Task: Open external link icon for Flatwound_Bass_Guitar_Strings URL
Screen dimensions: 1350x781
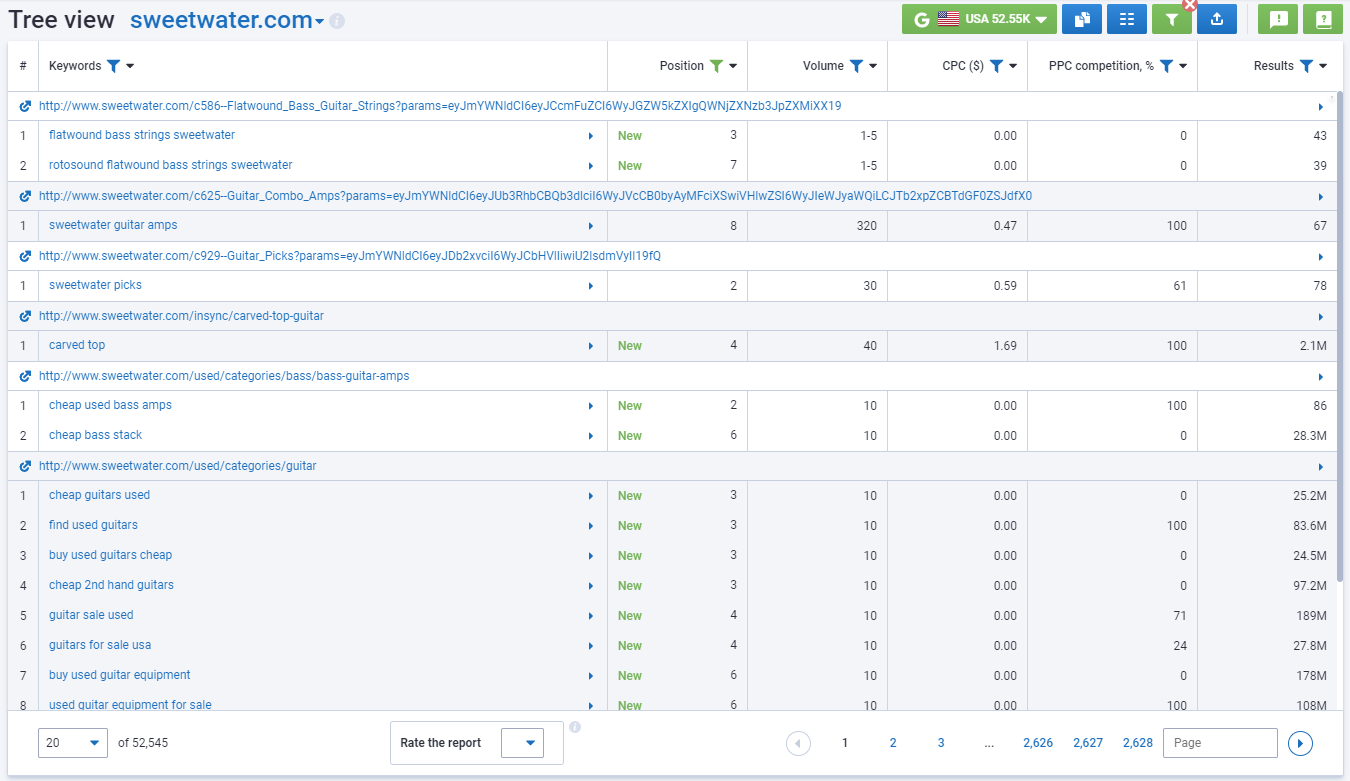Action: click(x=25, y=106)
